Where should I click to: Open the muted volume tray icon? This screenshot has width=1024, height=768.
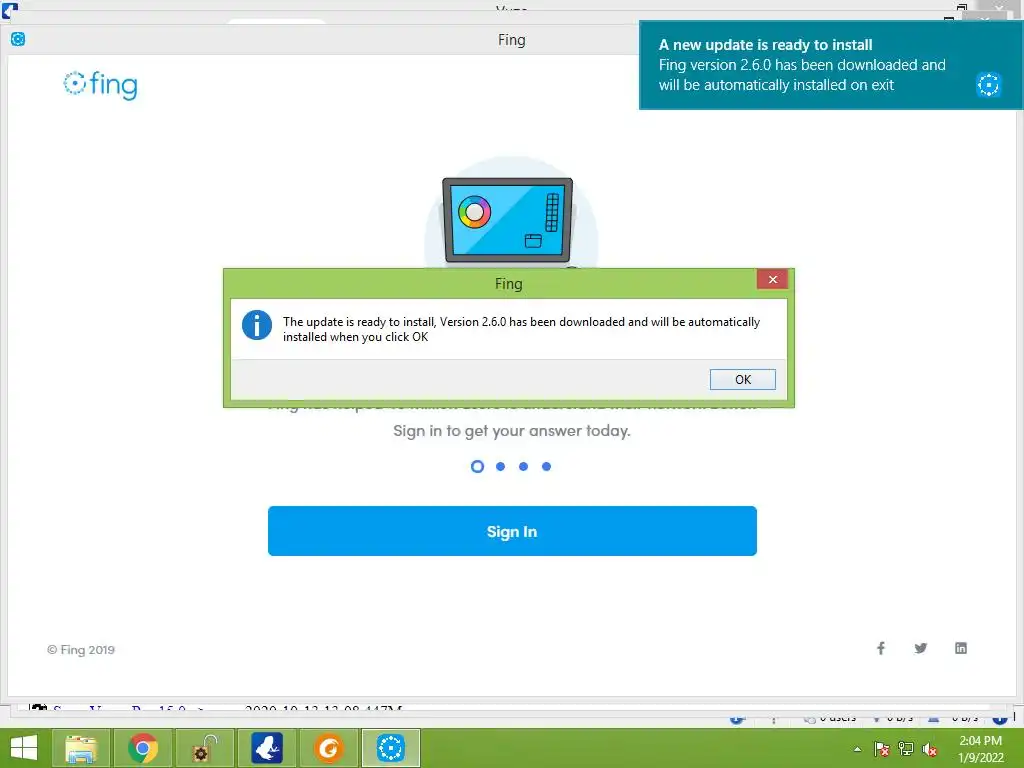(930, 749)
